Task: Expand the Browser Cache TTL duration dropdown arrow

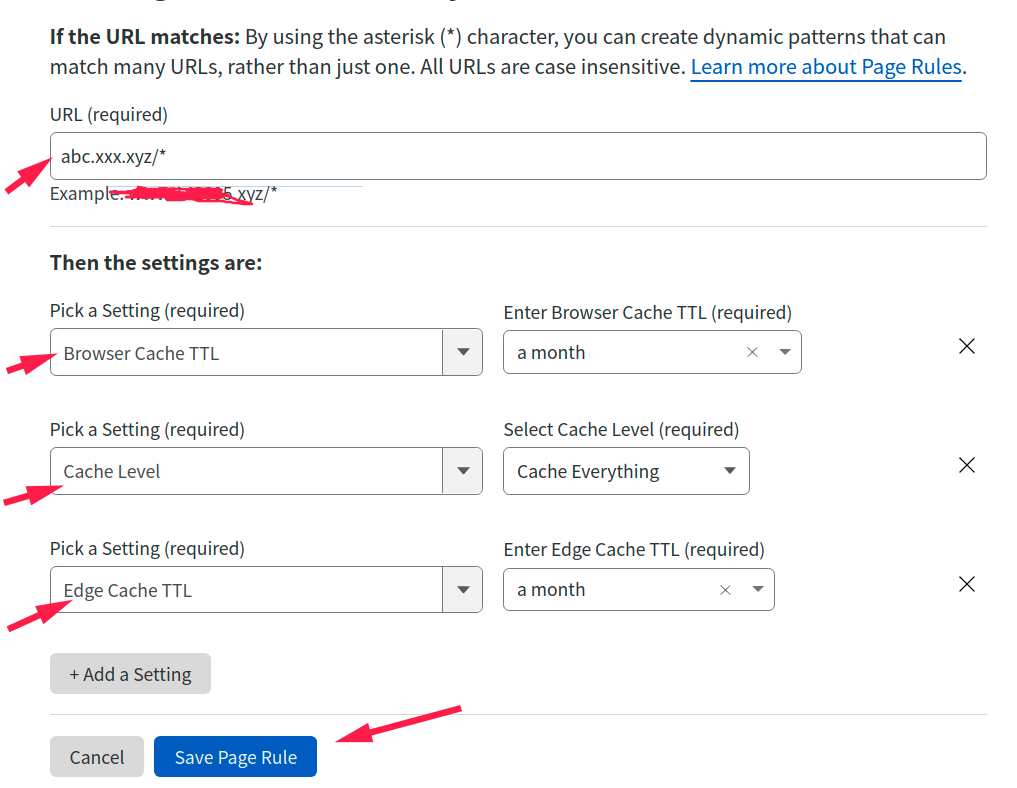Action: tap(785, 352)
